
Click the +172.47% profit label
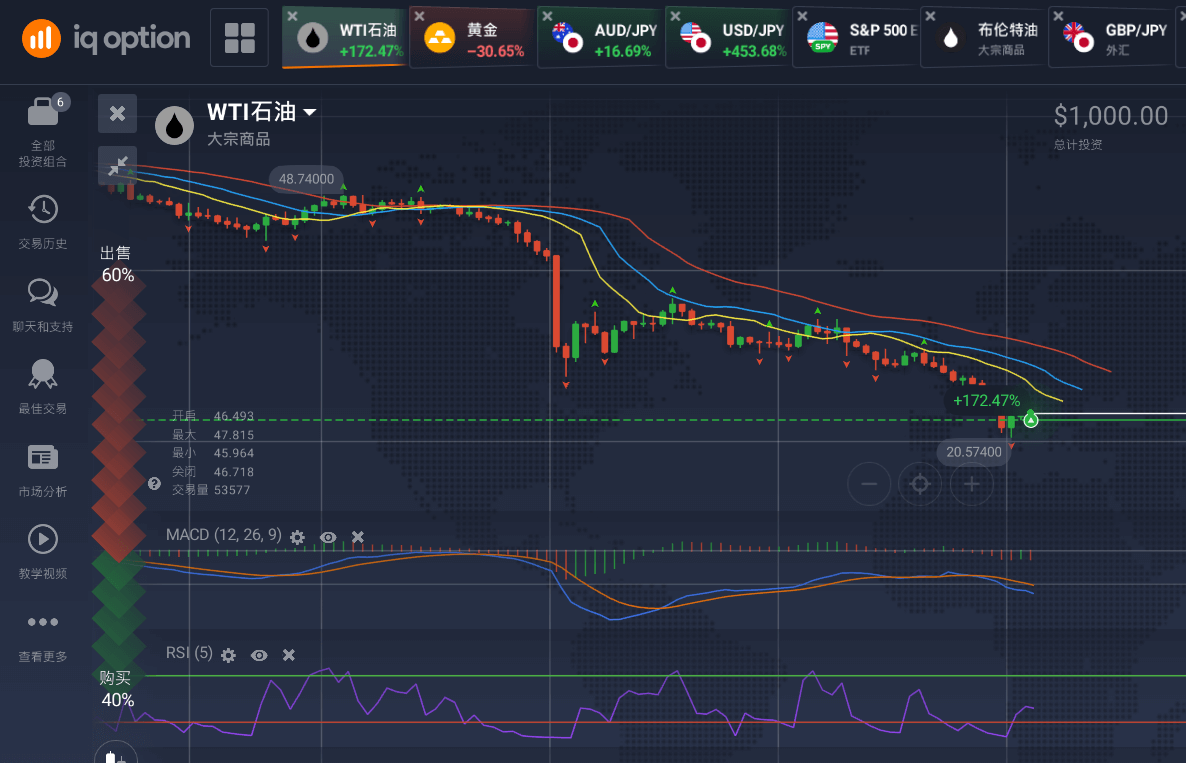[x=986, y=400]
